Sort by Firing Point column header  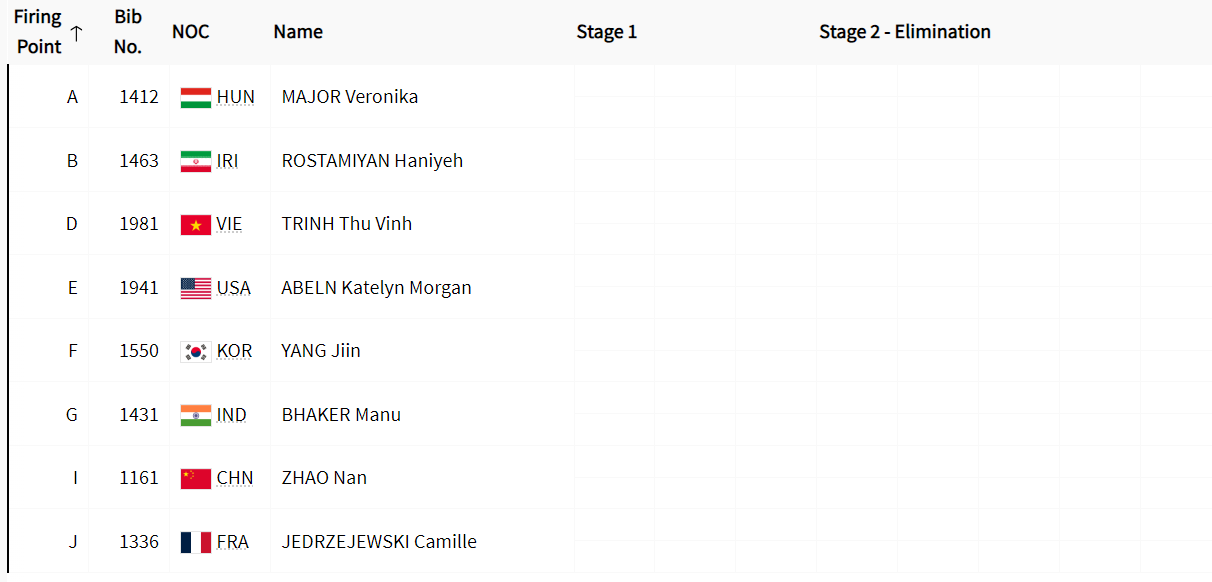tap(38, 32)
